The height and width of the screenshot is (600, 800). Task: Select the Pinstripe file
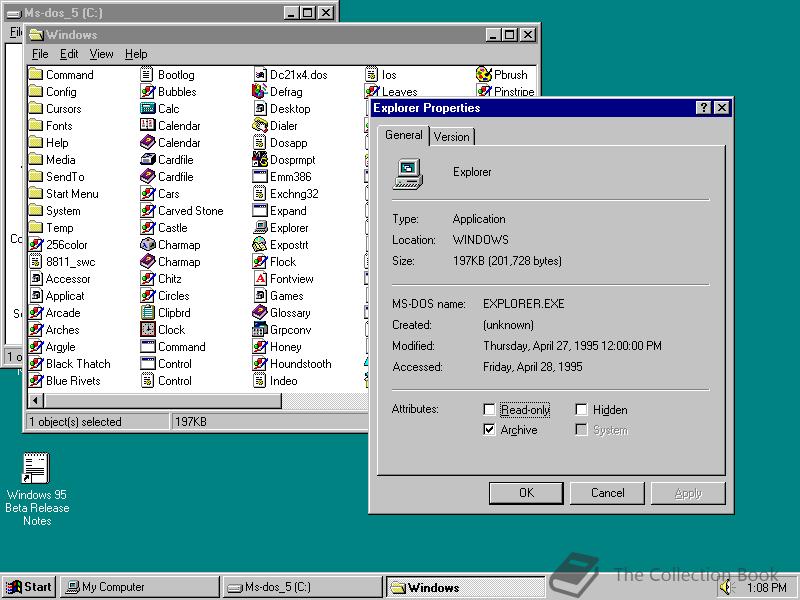coord(505,92)
